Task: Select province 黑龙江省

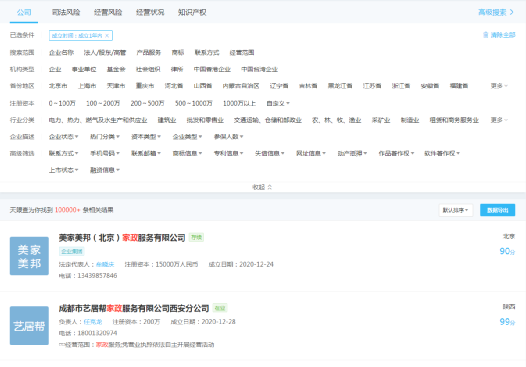Action: tap(340, 86)
